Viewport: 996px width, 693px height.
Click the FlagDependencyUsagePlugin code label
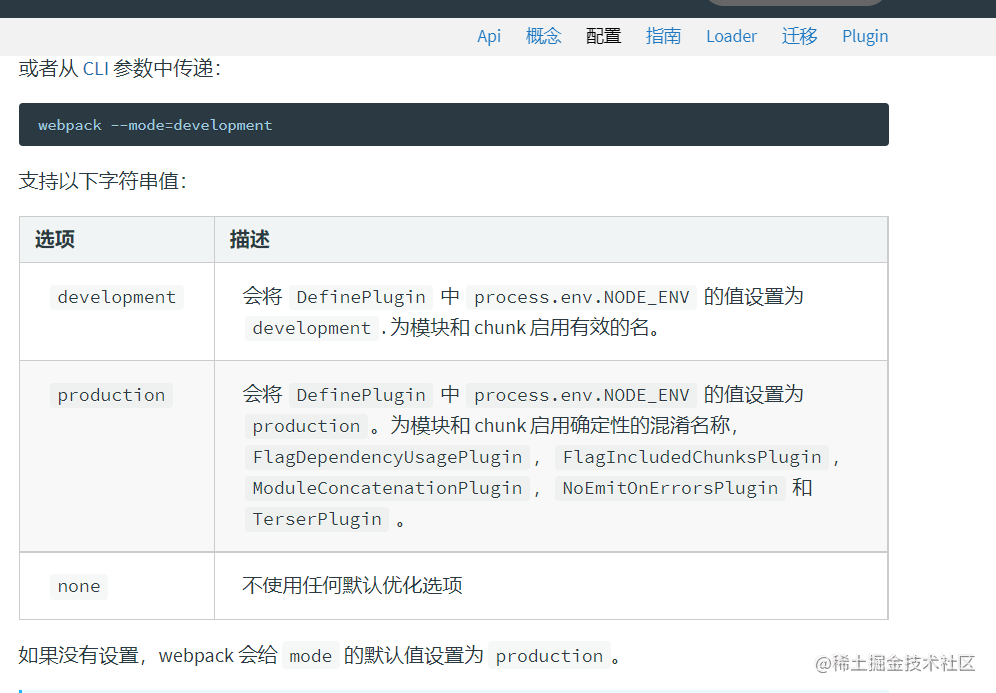pos(387,457)
